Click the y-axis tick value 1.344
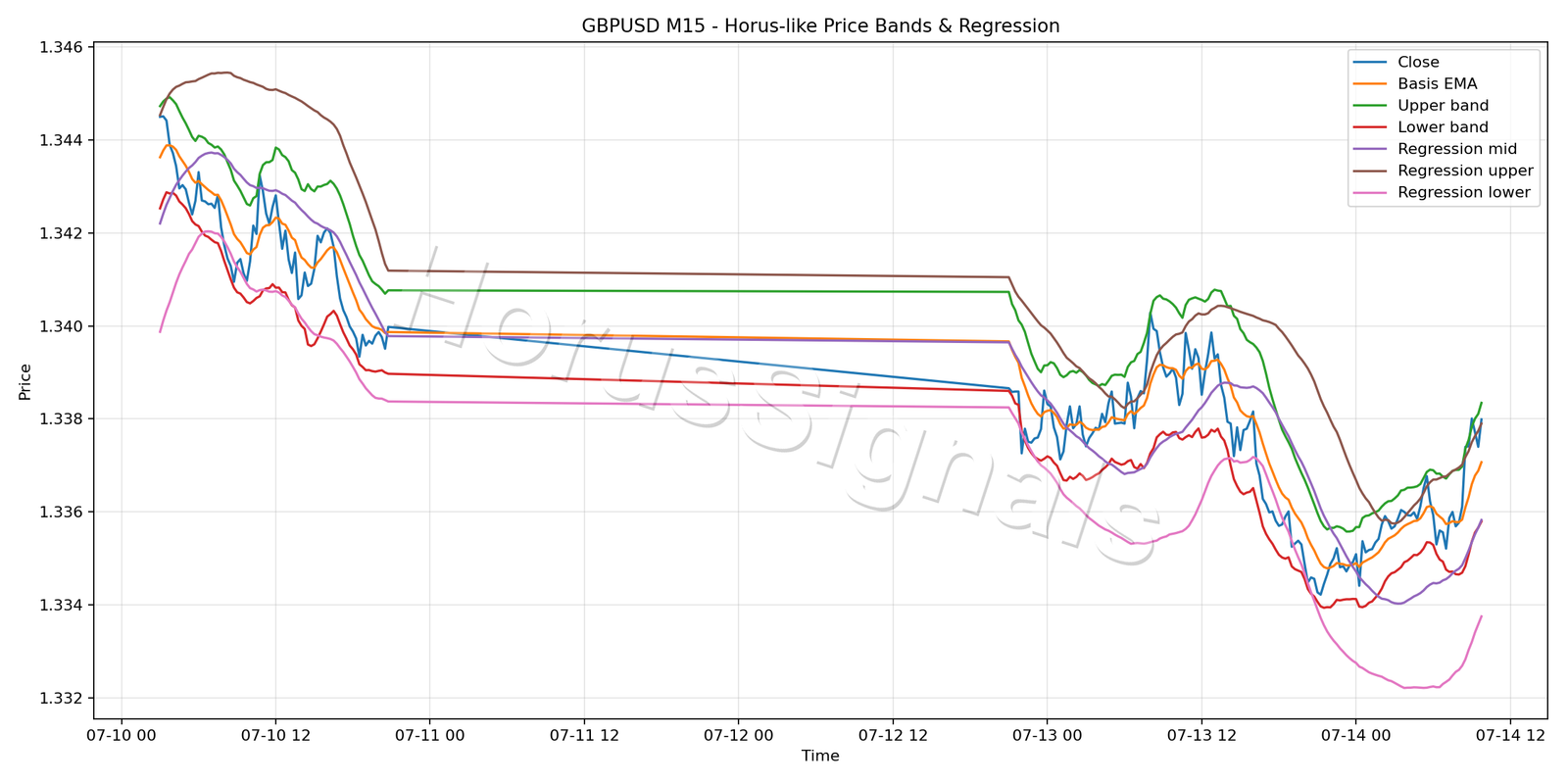 pos(62,140)
